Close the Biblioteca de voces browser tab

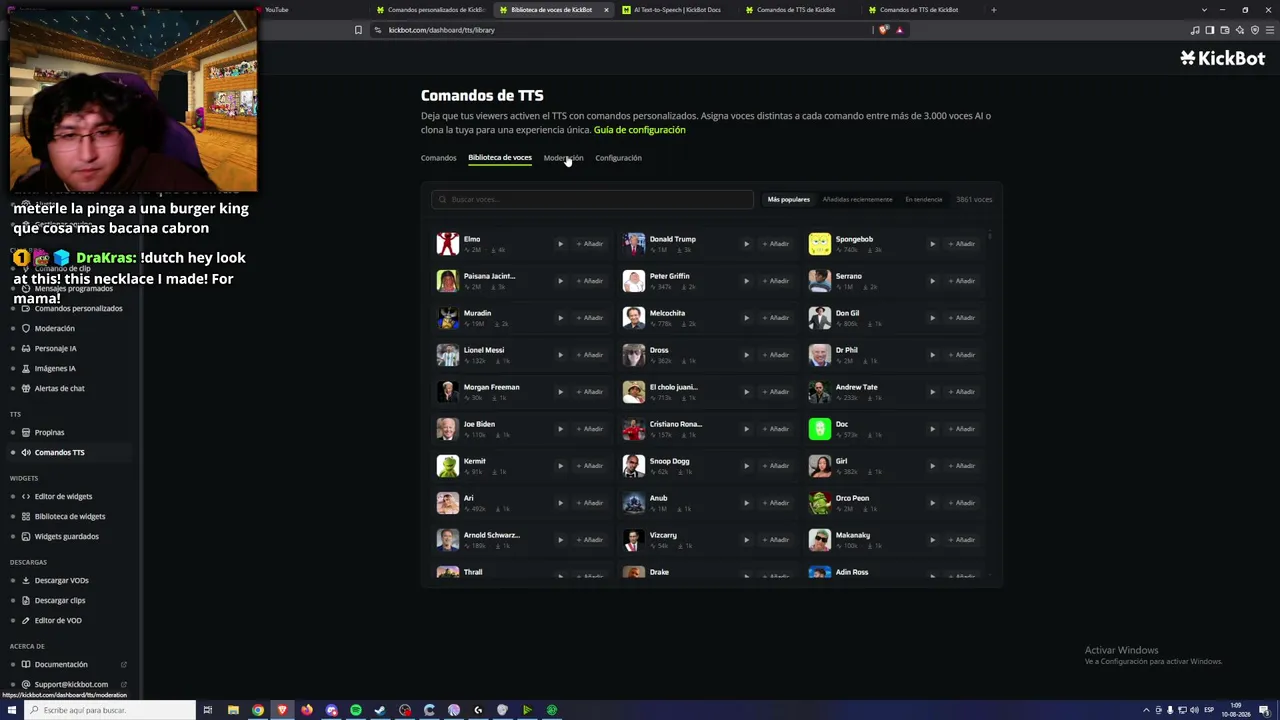[606, 10]
